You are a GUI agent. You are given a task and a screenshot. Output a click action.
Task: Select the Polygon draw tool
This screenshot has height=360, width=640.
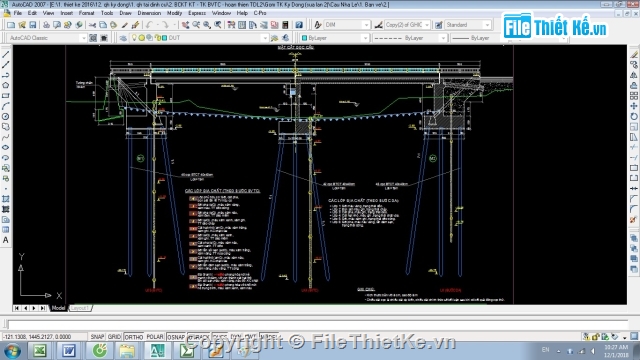coord(6,85)
